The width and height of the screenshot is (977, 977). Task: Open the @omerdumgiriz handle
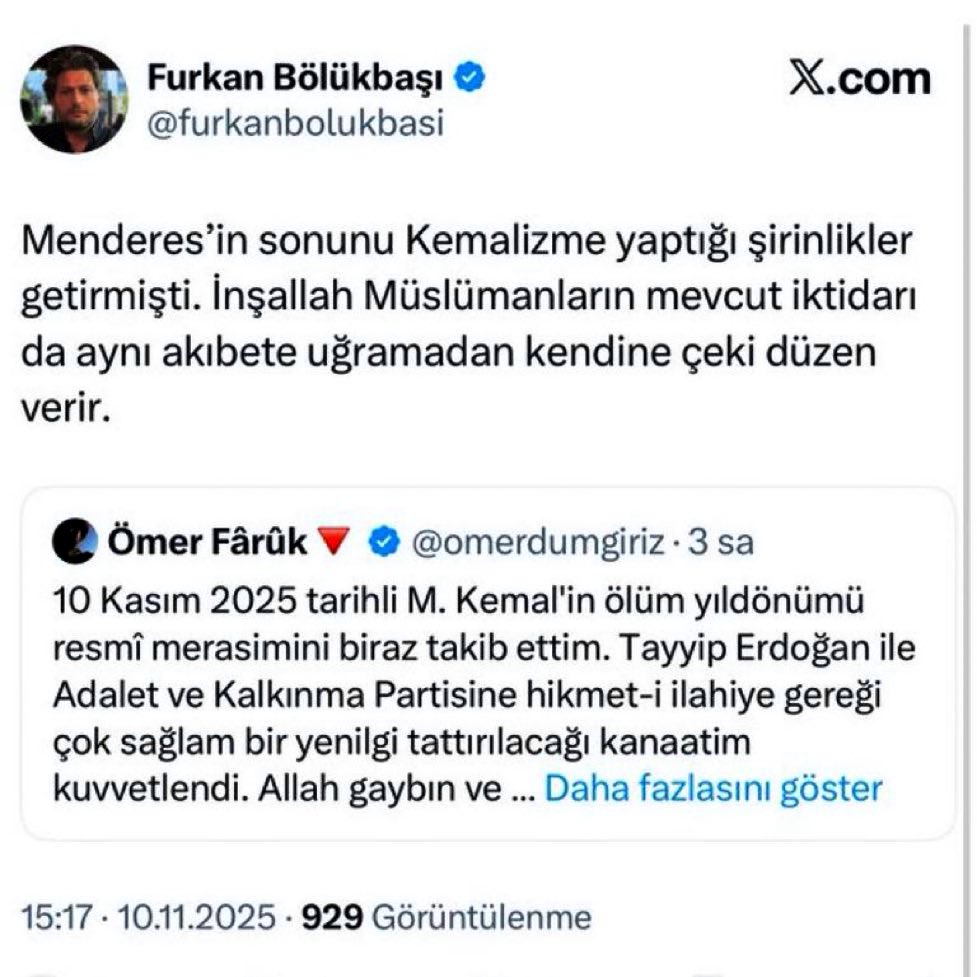[536, 542]
